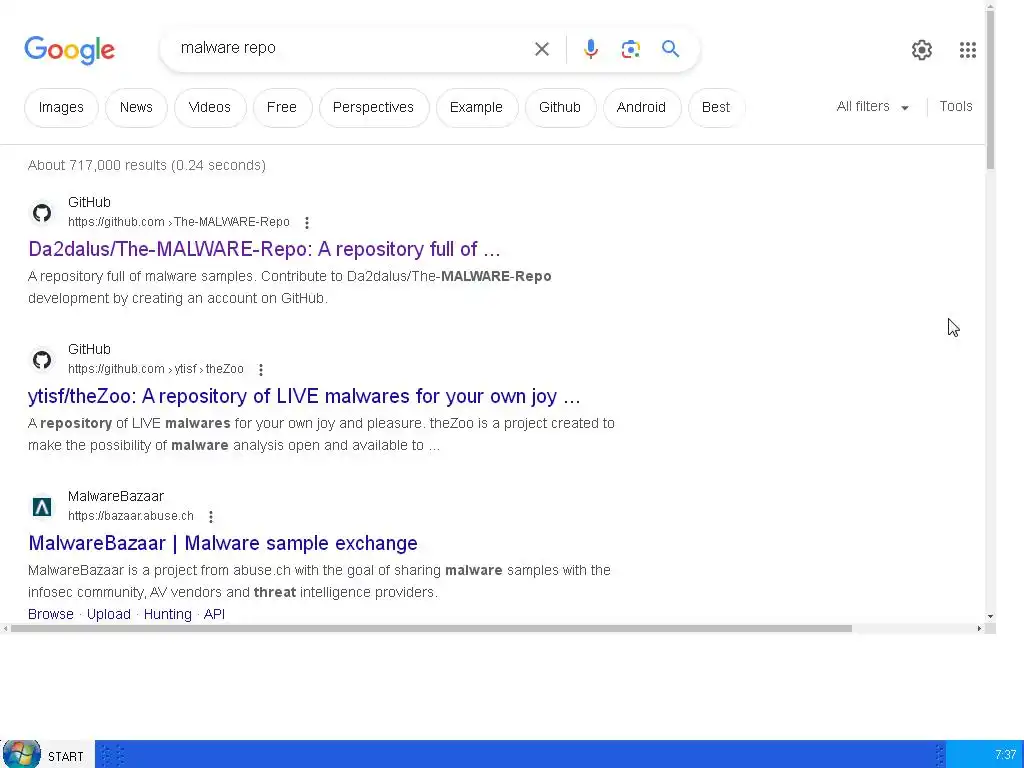This screenshot has height=768, width=1024.
Task: Clear the search box with the X icon
Action: (x=541, y=49)
